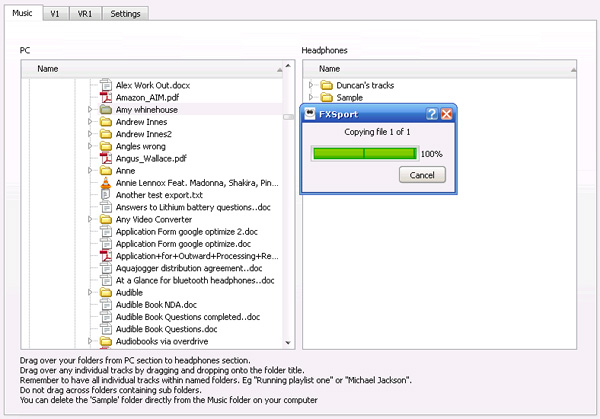Viewport: 600px width, 419px height.
Task: Click the copying progress bar
Action: point(365,153)
